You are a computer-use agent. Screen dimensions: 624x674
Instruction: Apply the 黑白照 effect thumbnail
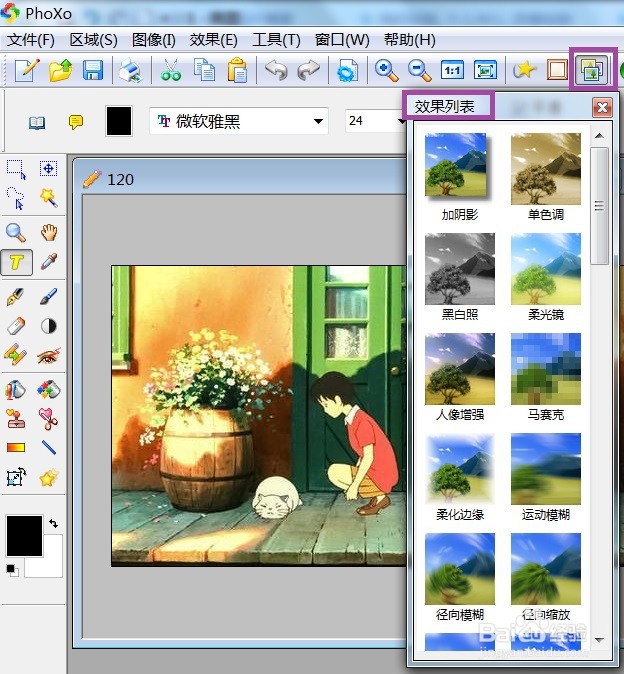[x=459, y=269]
